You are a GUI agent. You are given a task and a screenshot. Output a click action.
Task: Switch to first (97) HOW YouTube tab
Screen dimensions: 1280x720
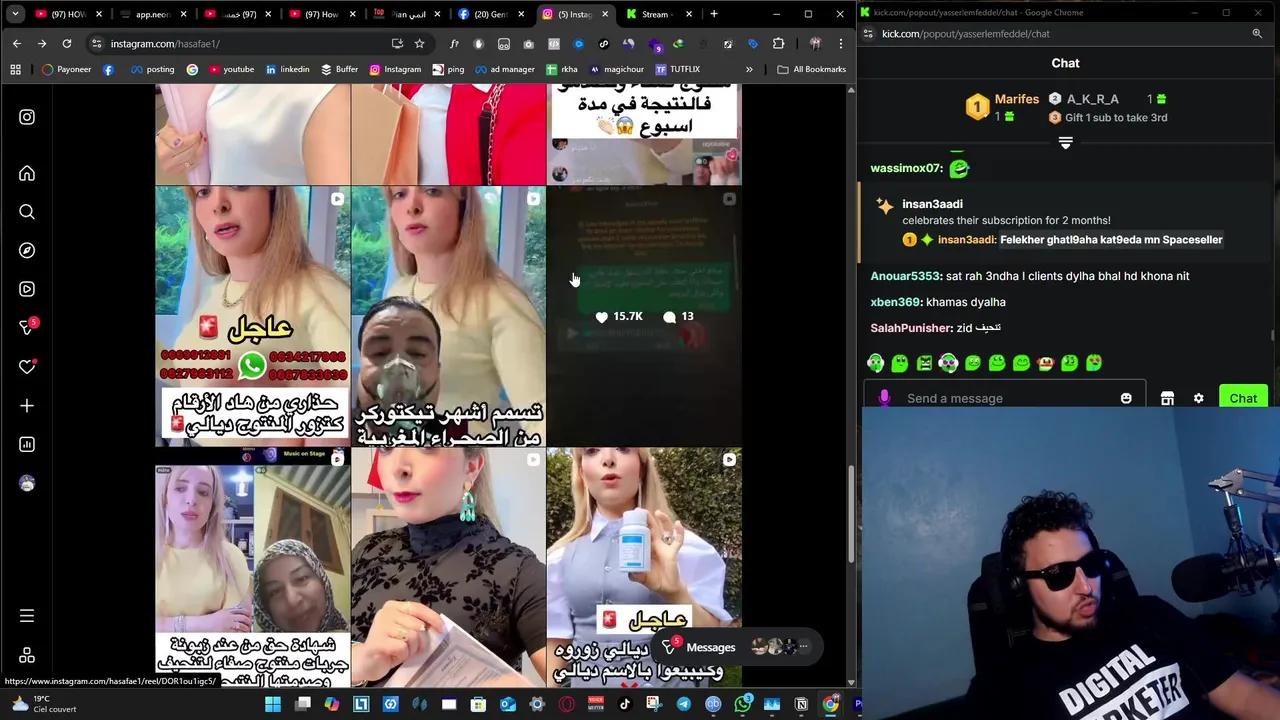(x=68, y=14)
